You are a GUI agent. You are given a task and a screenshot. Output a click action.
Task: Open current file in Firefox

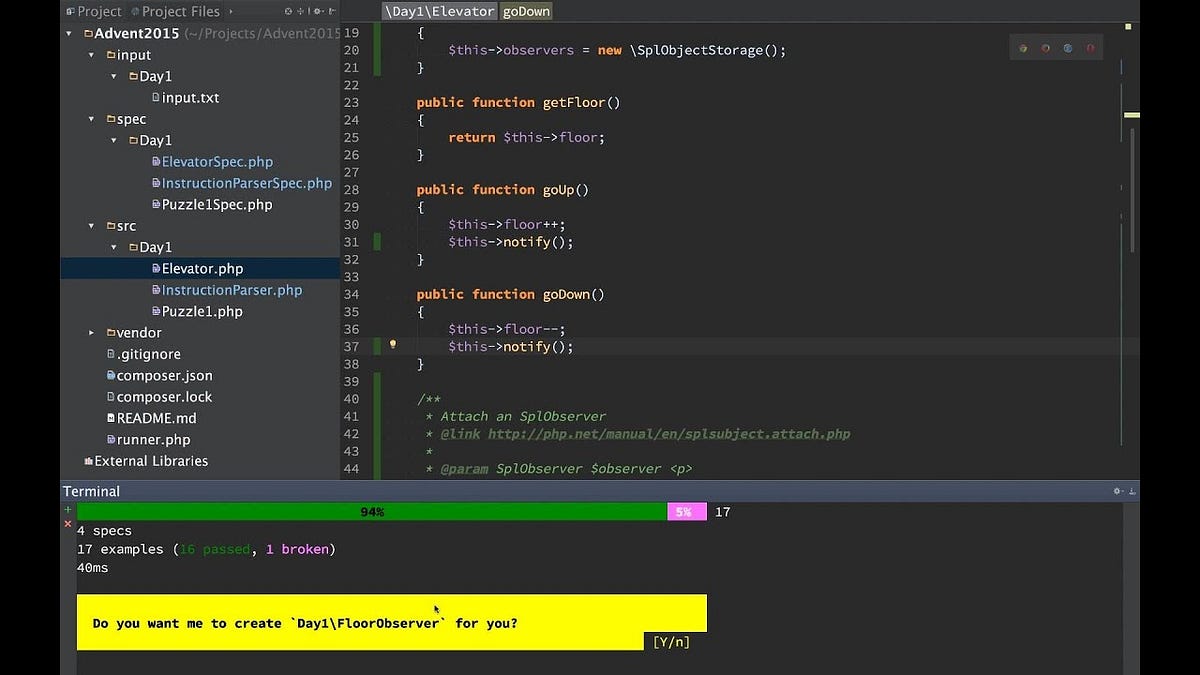1044,46
